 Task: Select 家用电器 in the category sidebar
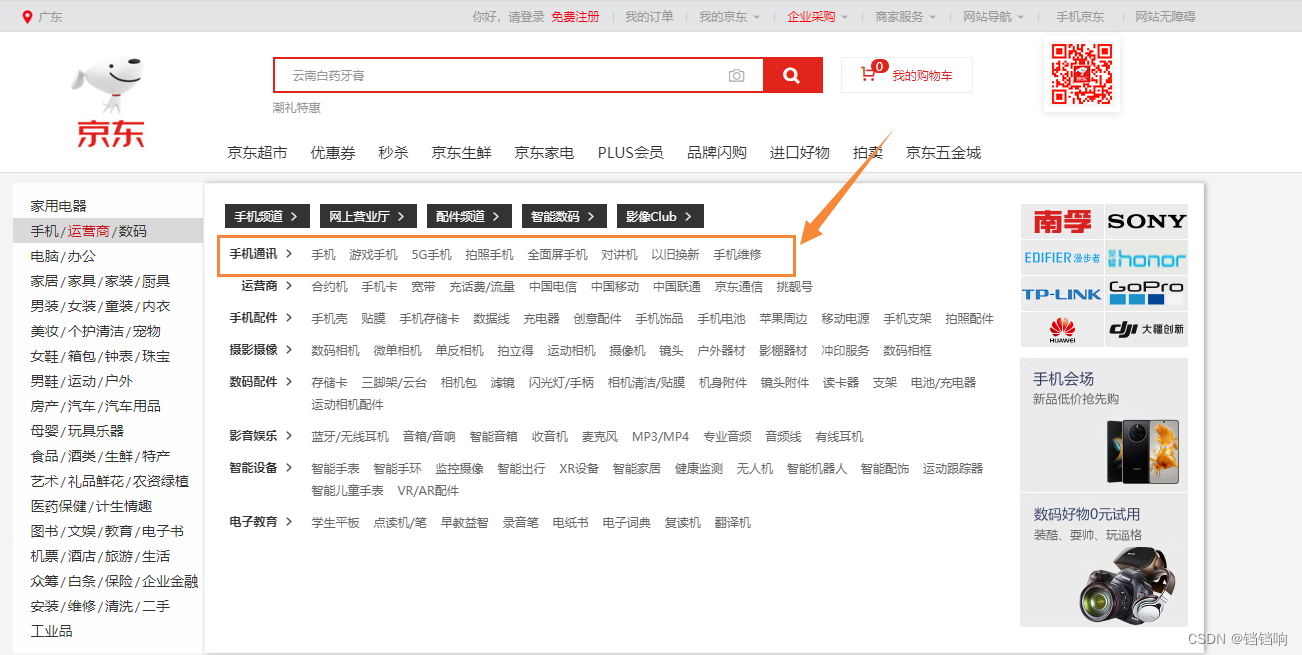point(59,206)
